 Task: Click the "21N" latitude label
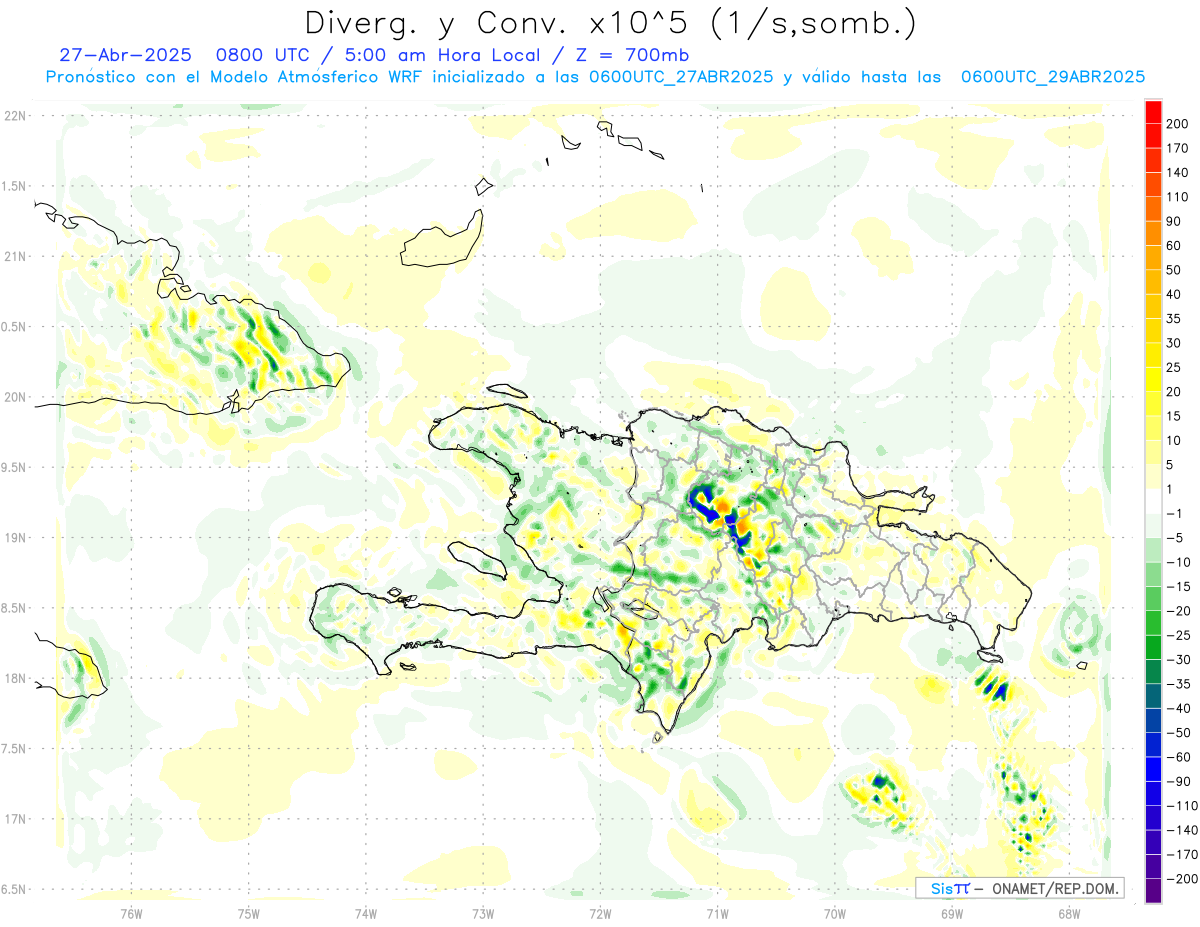15,256
